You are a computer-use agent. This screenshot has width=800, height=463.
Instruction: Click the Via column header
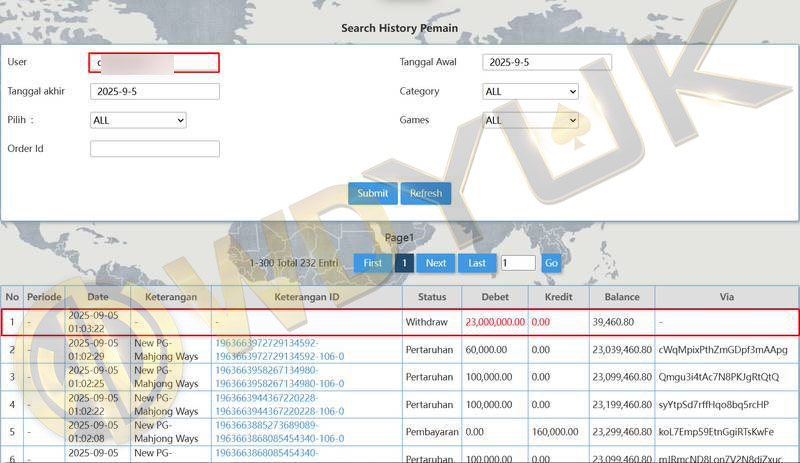(x=727, y=297)
